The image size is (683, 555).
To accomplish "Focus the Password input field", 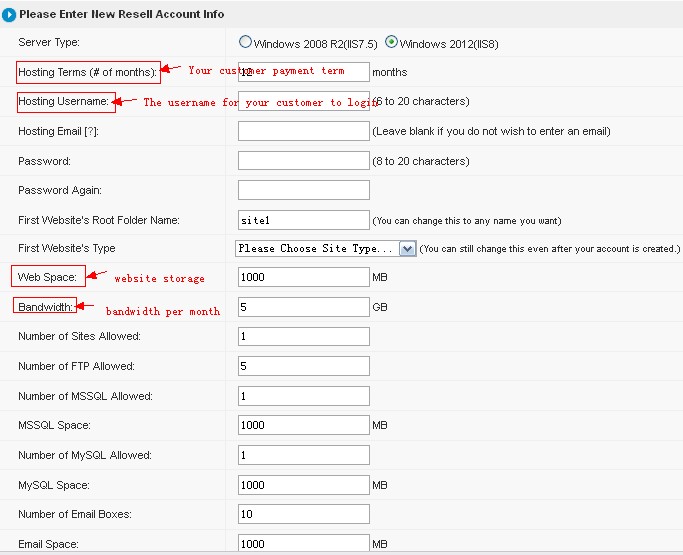I will [303, 161].
